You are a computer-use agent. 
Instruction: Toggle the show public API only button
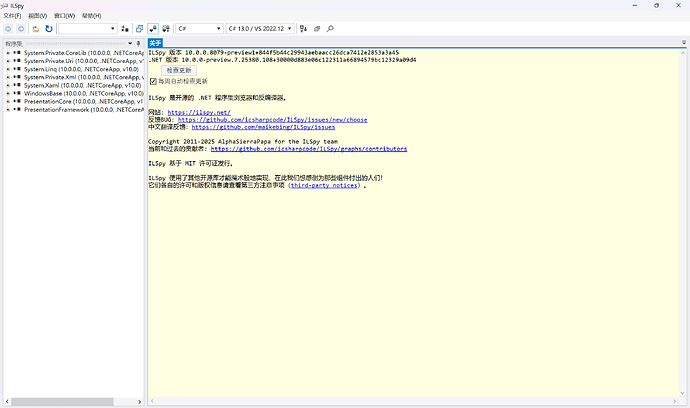(x=139, y=29)
